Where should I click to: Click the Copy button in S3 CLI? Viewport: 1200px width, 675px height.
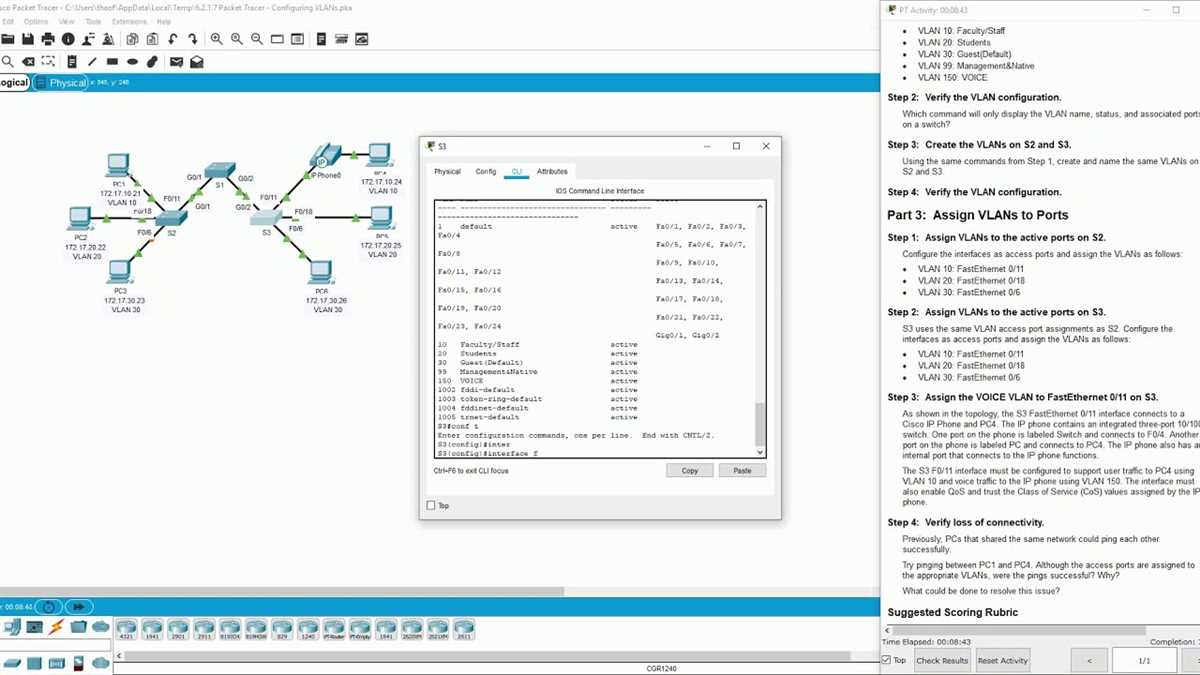tap(690, 470)
